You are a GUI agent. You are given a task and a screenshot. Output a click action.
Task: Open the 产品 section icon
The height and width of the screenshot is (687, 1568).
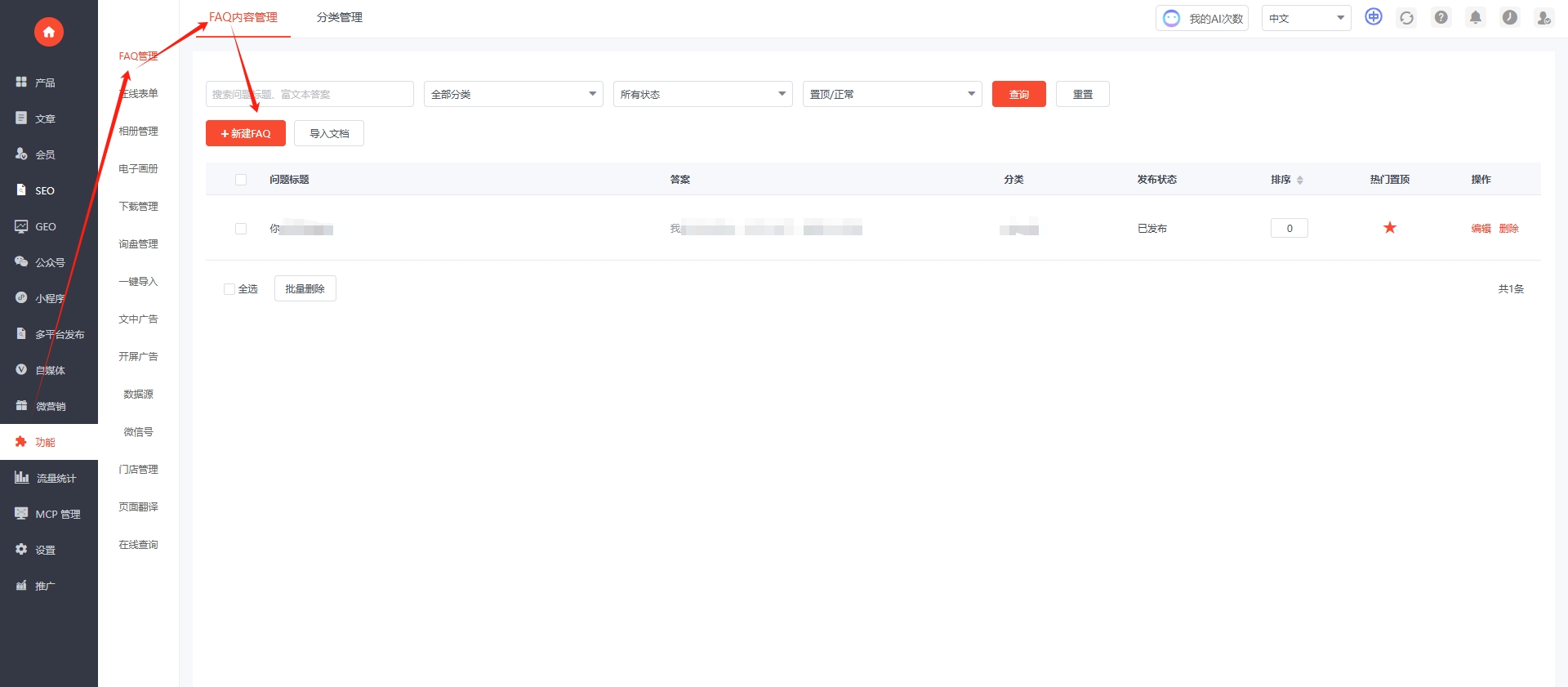[21, 83]
